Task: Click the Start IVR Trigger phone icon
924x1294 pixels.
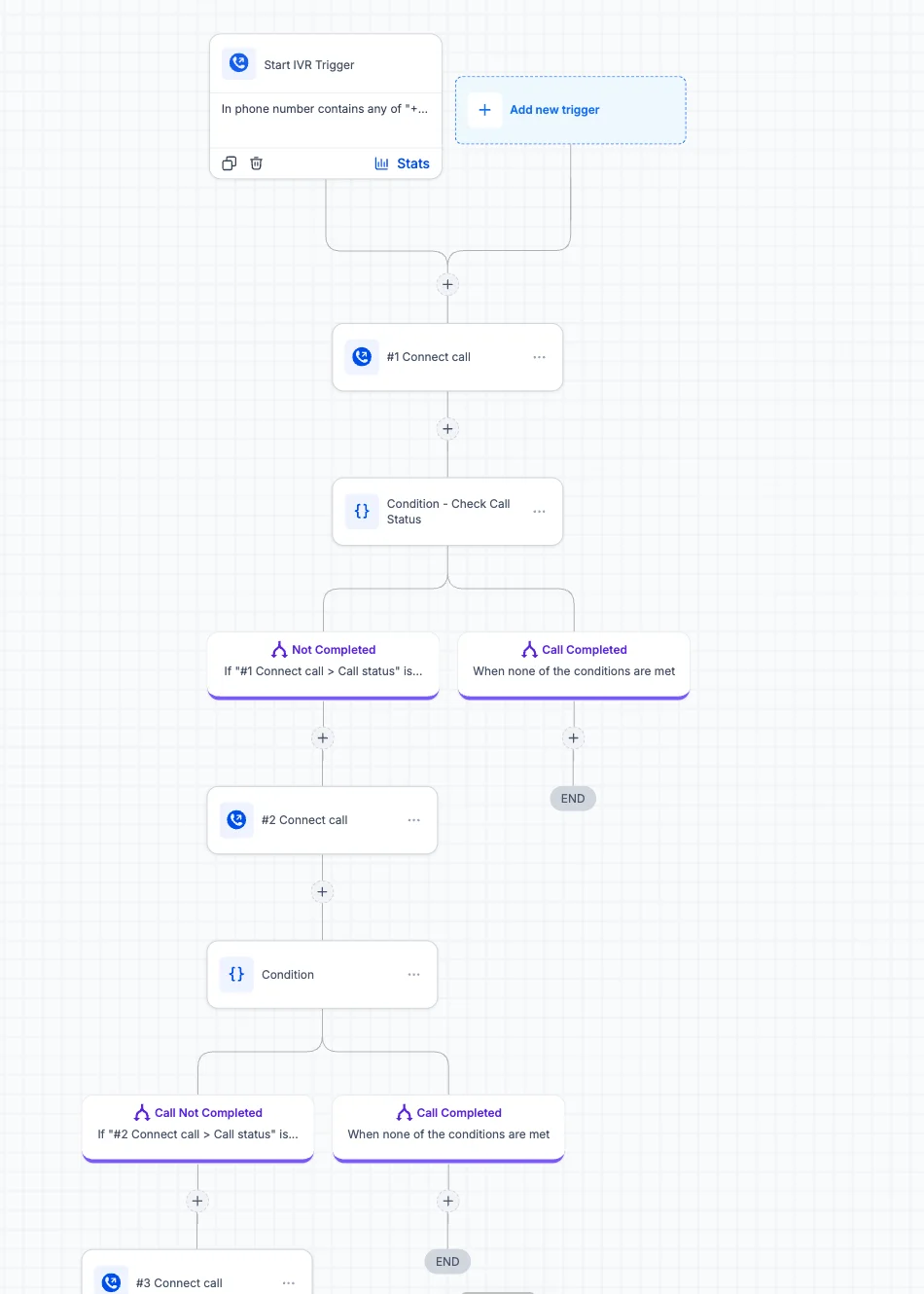Action: pyautogui.click(x=239, y=64)
